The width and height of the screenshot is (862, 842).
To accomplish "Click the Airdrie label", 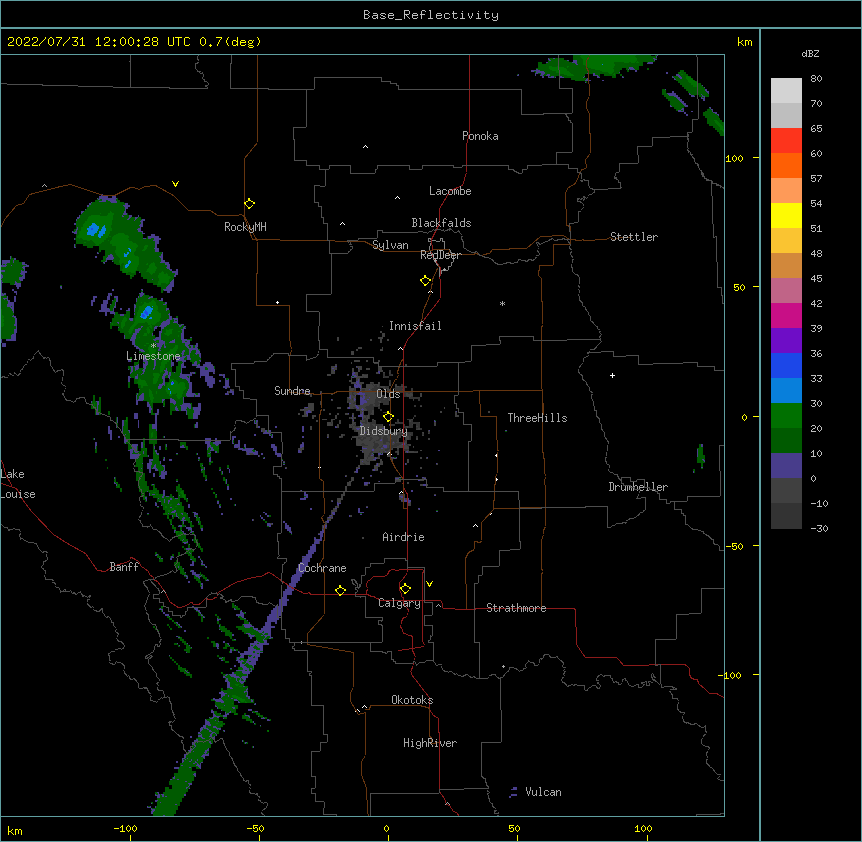I will coord(404,537).
